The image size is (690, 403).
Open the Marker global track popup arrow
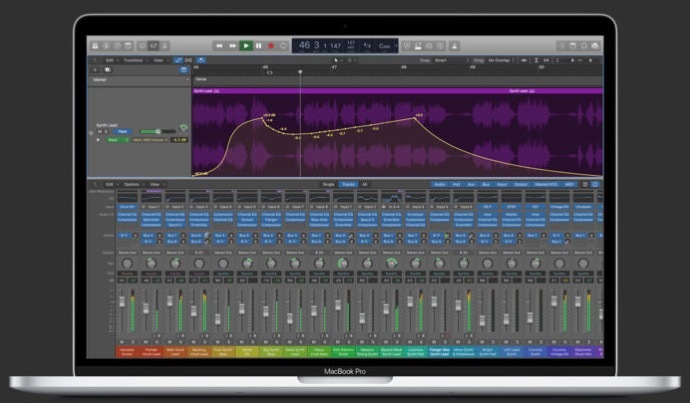click(187, 80)
